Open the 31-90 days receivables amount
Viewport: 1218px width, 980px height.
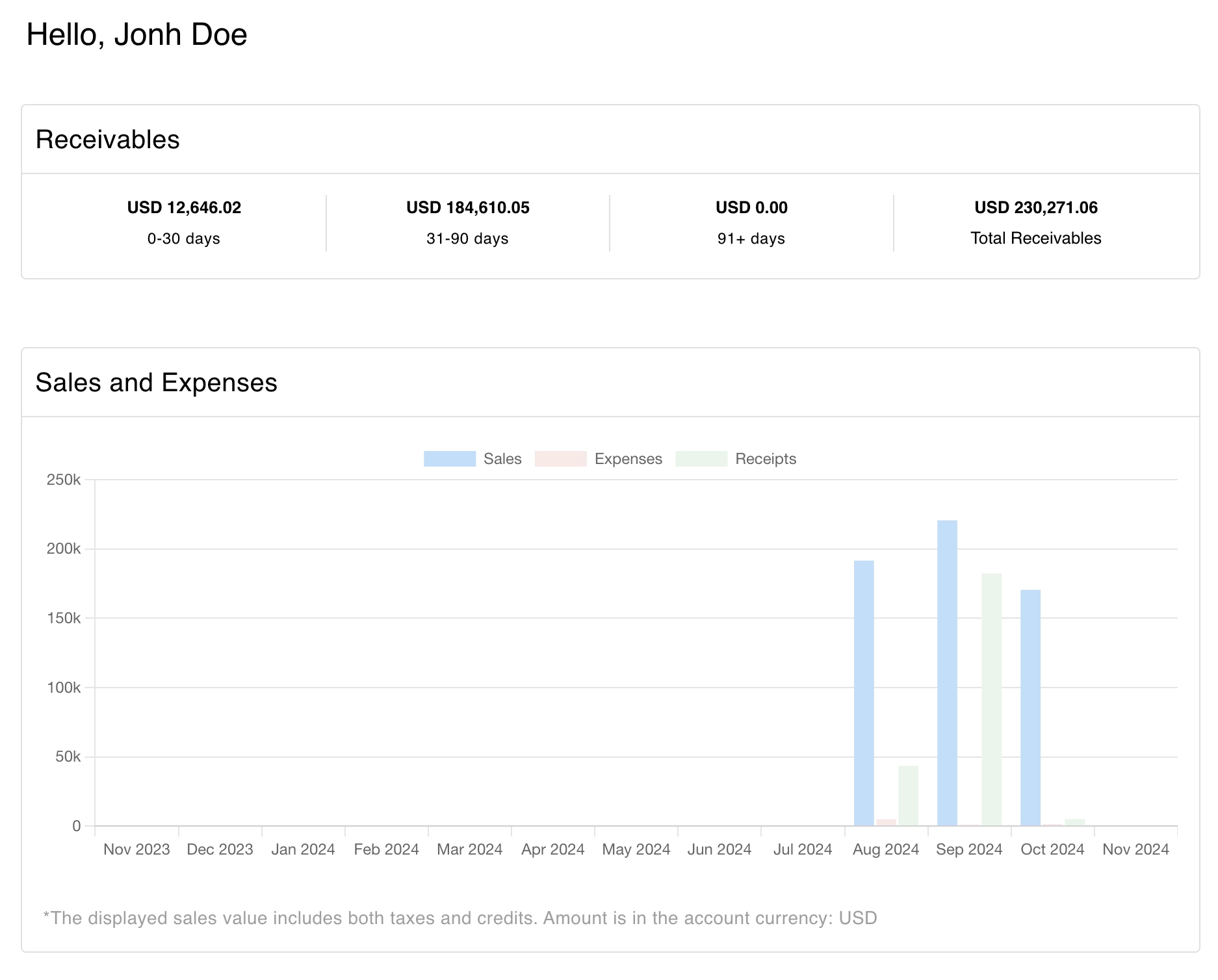[467, 207]
